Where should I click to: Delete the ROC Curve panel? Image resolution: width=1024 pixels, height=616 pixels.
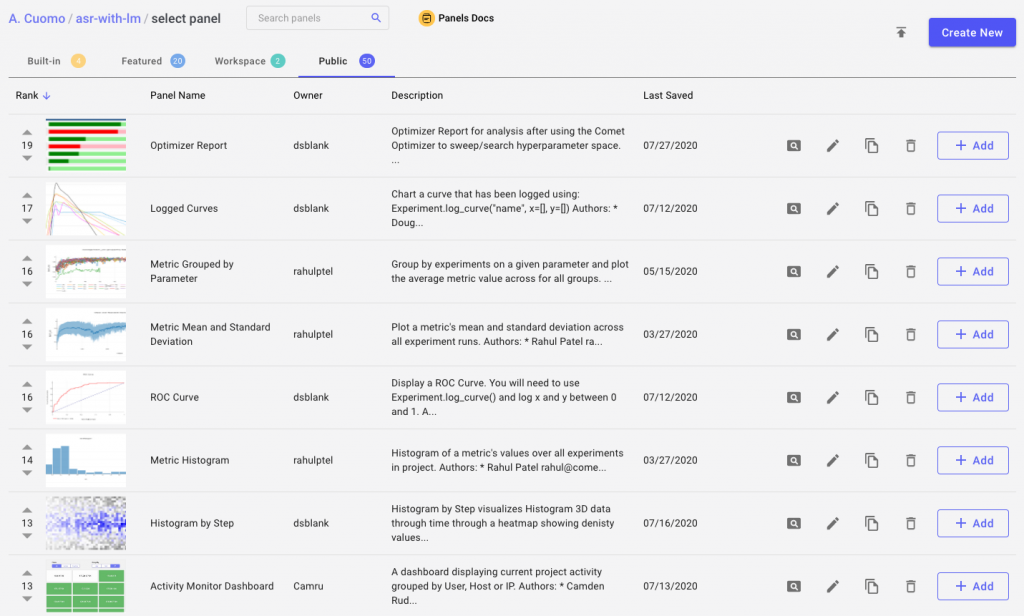pyautogui.click(x=910, y=398)
